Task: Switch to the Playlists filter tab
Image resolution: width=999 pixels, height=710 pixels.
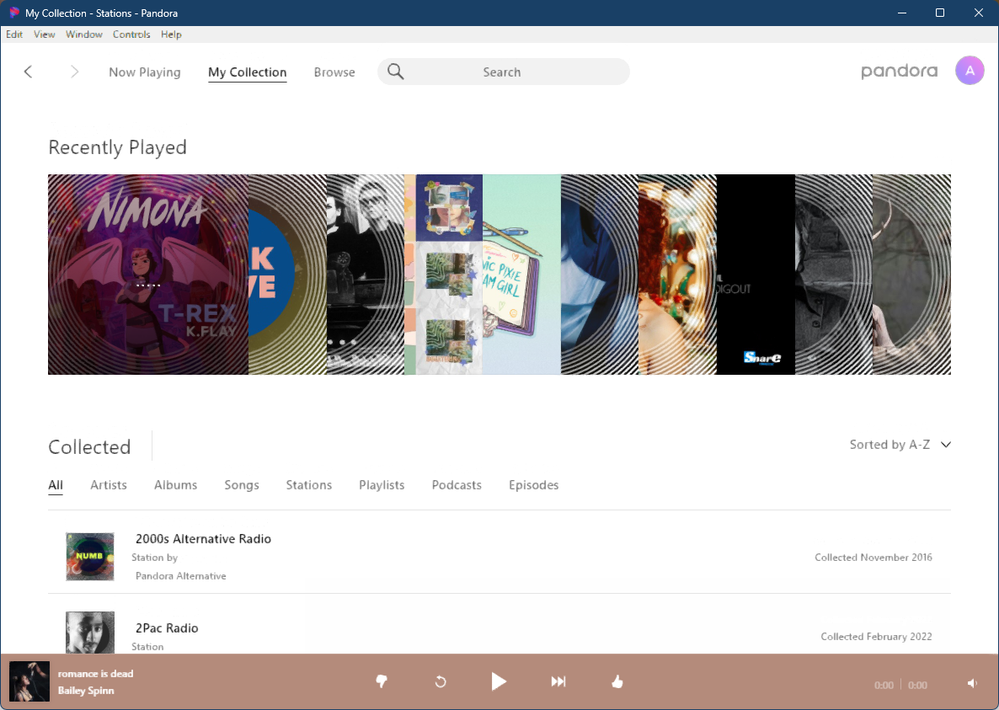Action: 381,485
